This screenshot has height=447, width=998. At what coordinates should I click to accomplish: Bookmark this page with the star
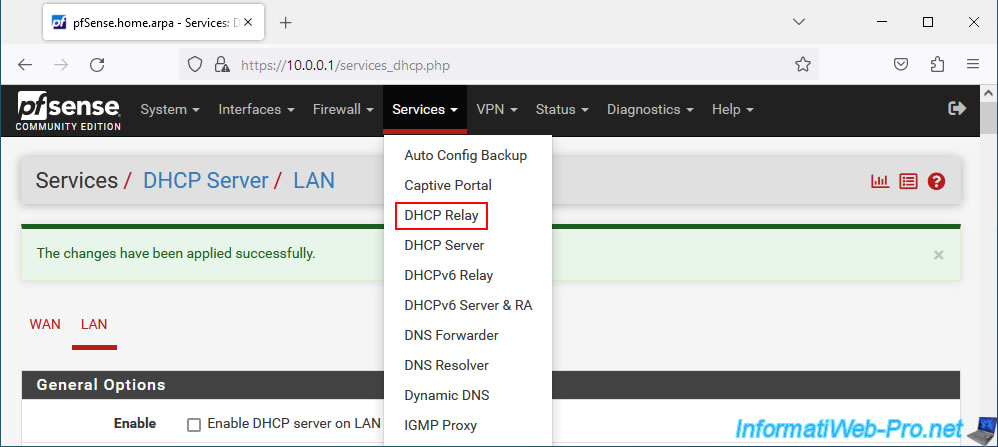click(803, 64)
